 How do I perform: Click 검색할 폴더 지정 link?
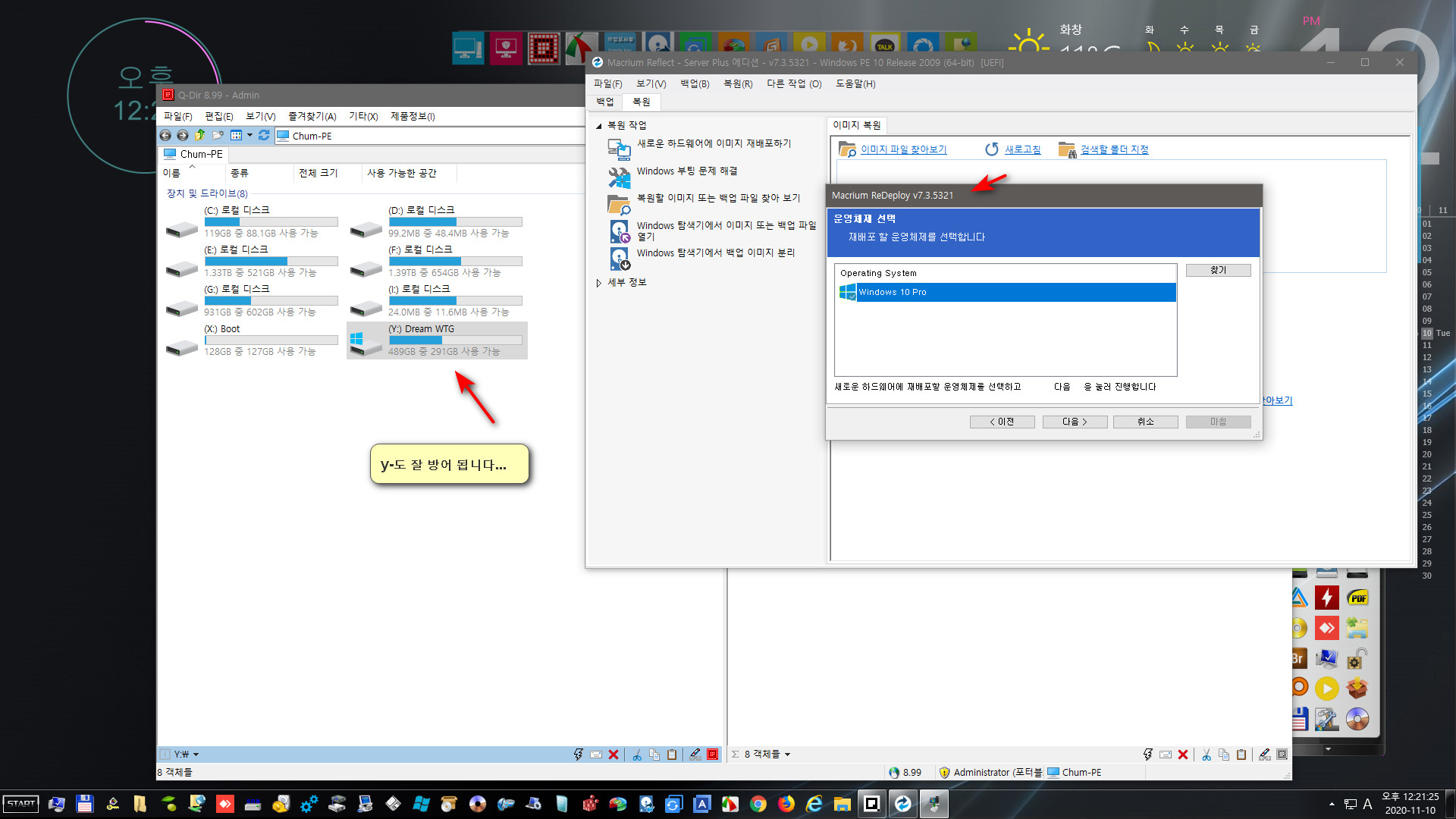tap(1114, 149)
